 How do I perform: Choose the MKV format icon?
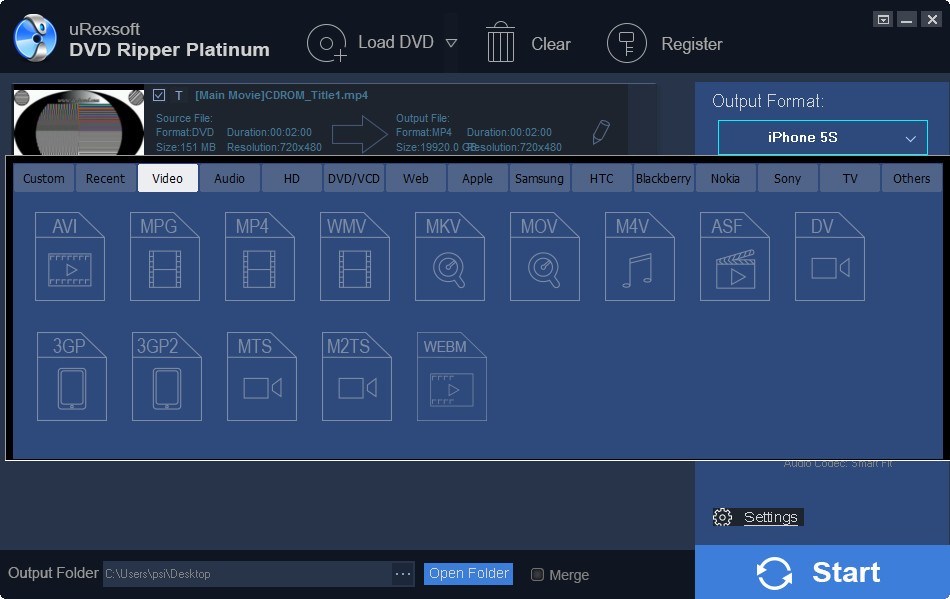[x=450, y=256]
